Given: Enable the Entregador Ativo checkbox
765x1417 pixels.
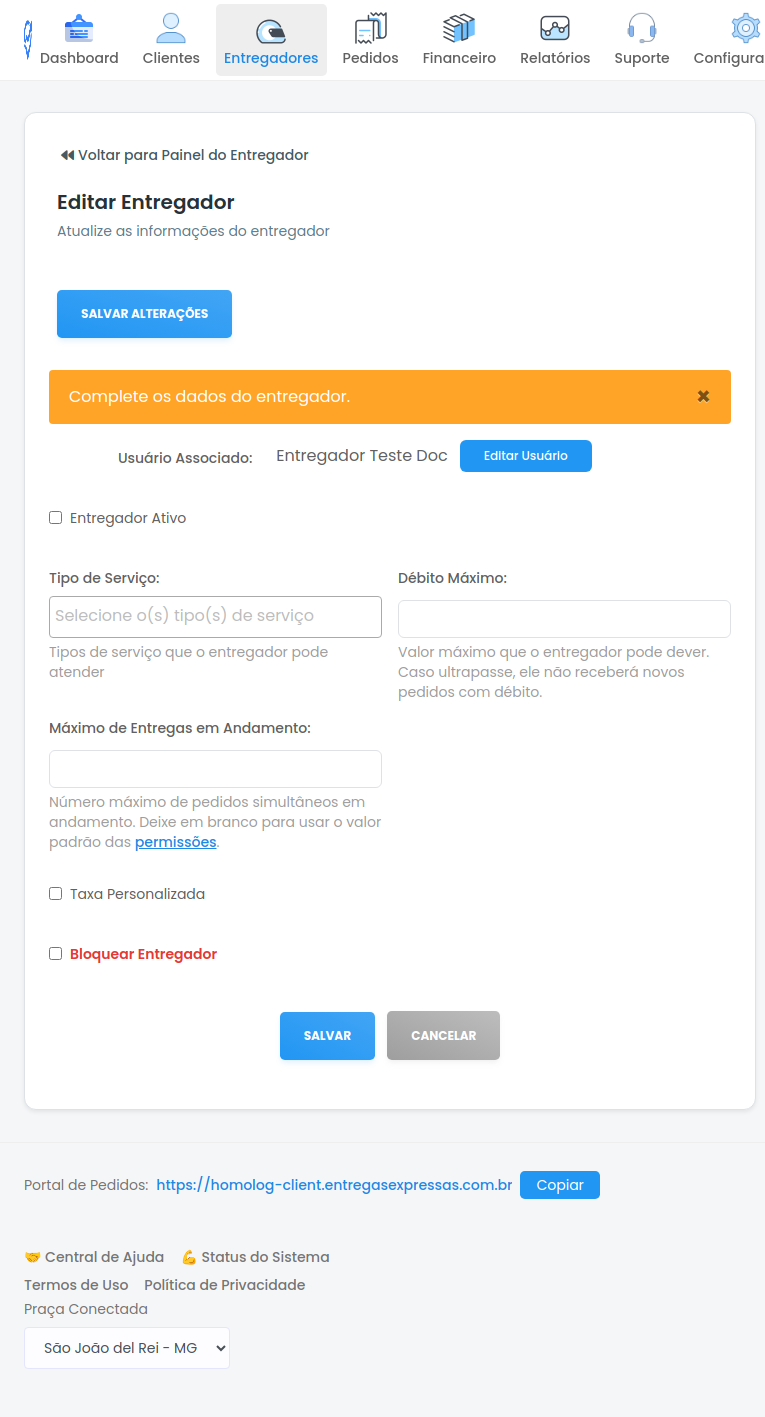Looking at the screenshot, I should [55, 517].
